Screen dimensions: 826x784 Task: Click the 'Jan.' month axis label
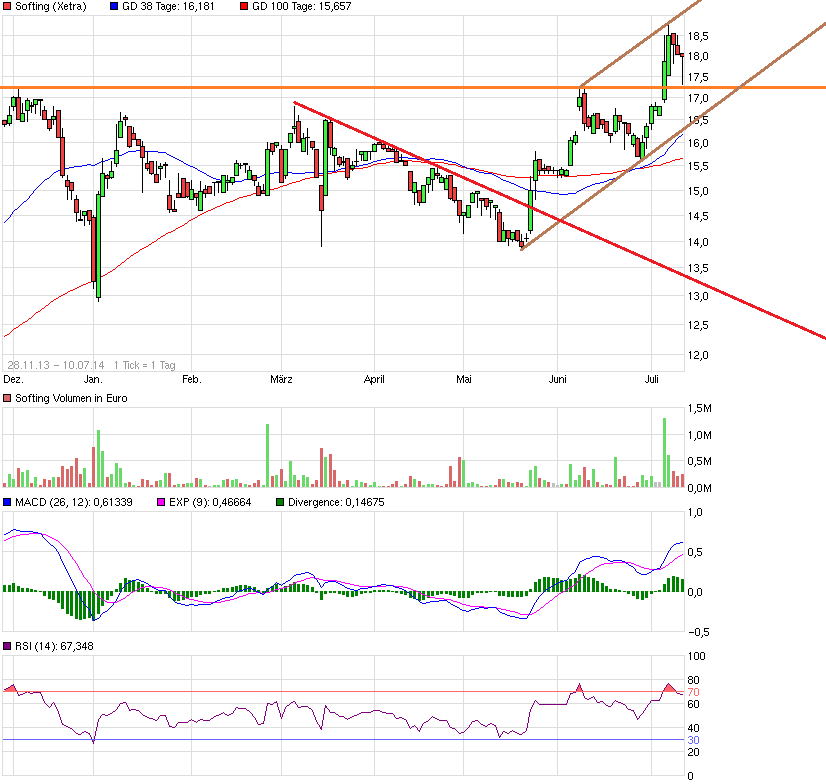(x=93, y=379)
